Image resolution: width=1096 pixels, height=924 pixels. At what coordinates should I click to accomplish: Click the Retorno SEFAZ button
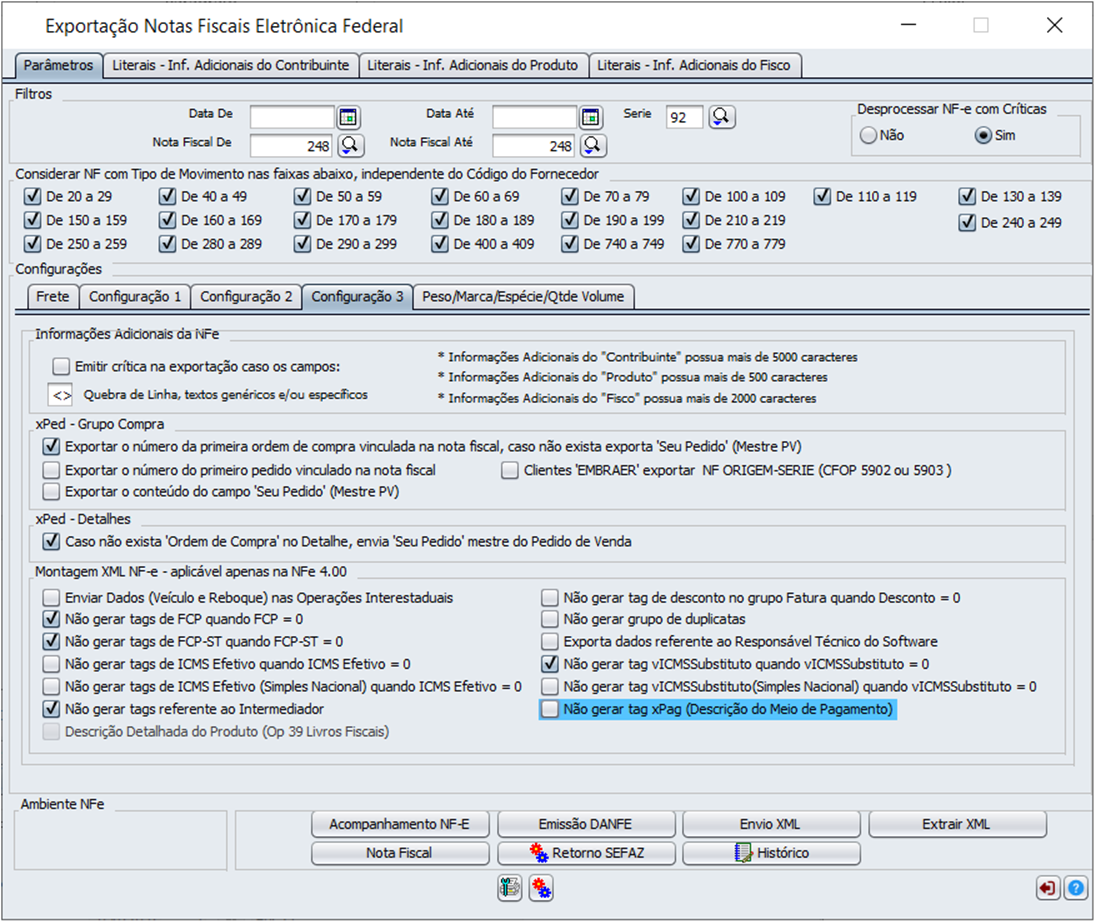[x=586, y=853]
